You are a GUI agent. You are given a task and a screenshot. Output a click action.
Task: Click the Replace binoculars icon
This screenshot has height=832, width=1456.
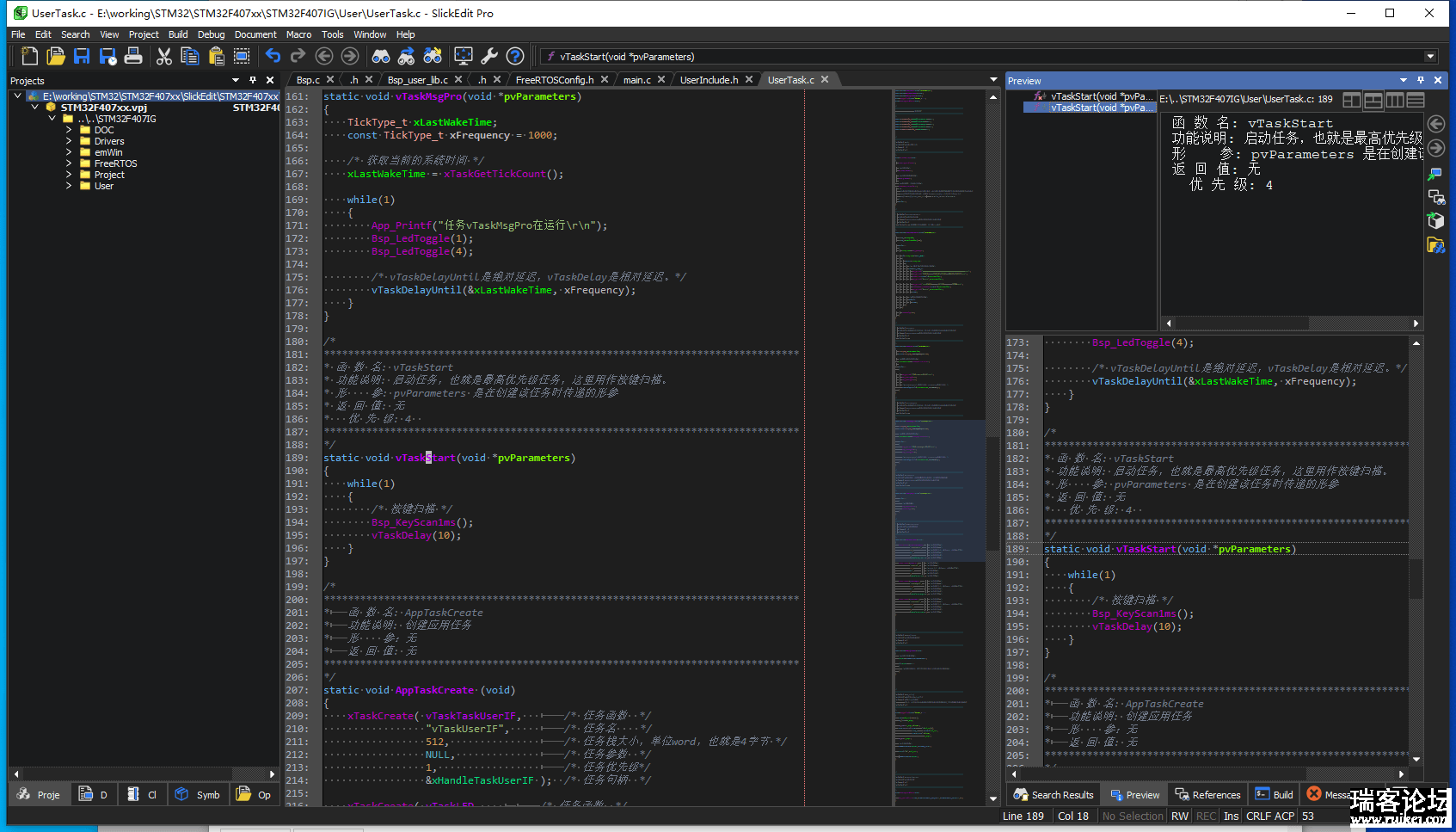click(x=433, y=56)
